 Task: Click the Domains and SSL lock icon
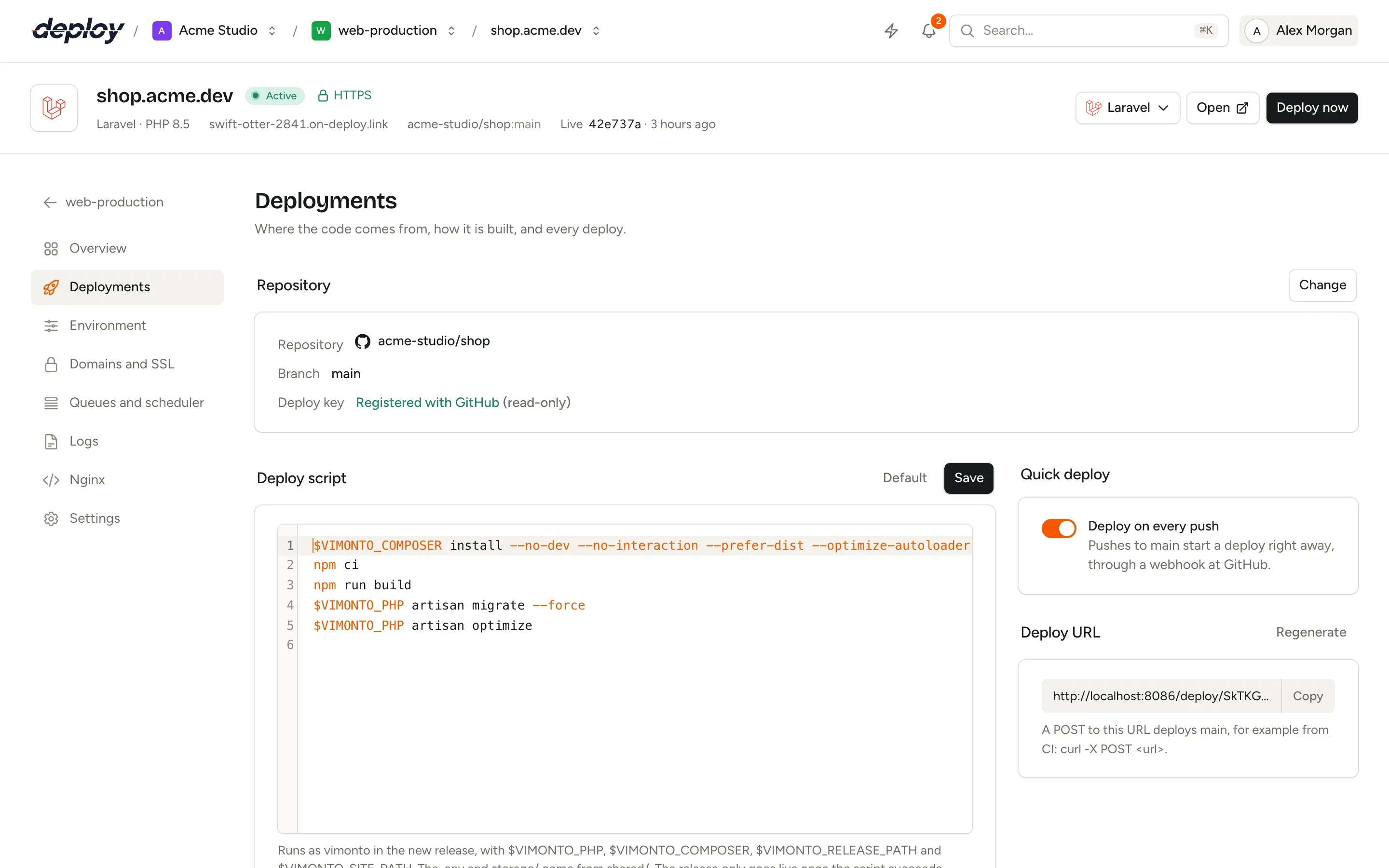point(51,364)
